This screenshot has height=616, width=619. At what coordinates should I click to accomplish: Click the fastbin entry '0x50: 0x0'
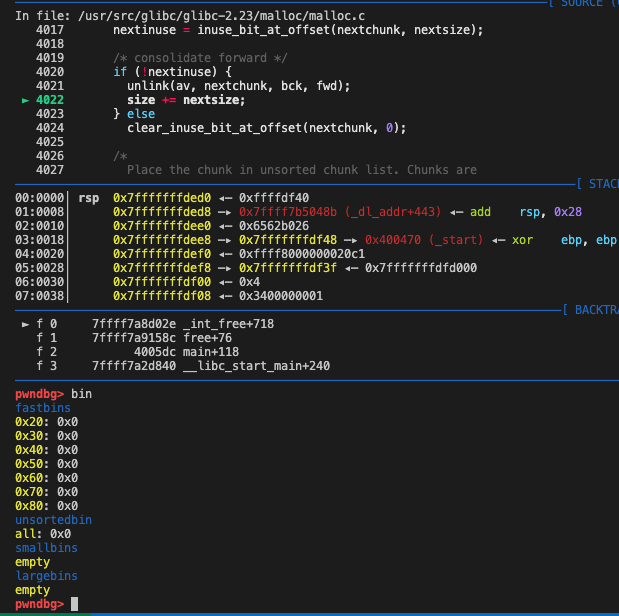(x=47, y=464)
